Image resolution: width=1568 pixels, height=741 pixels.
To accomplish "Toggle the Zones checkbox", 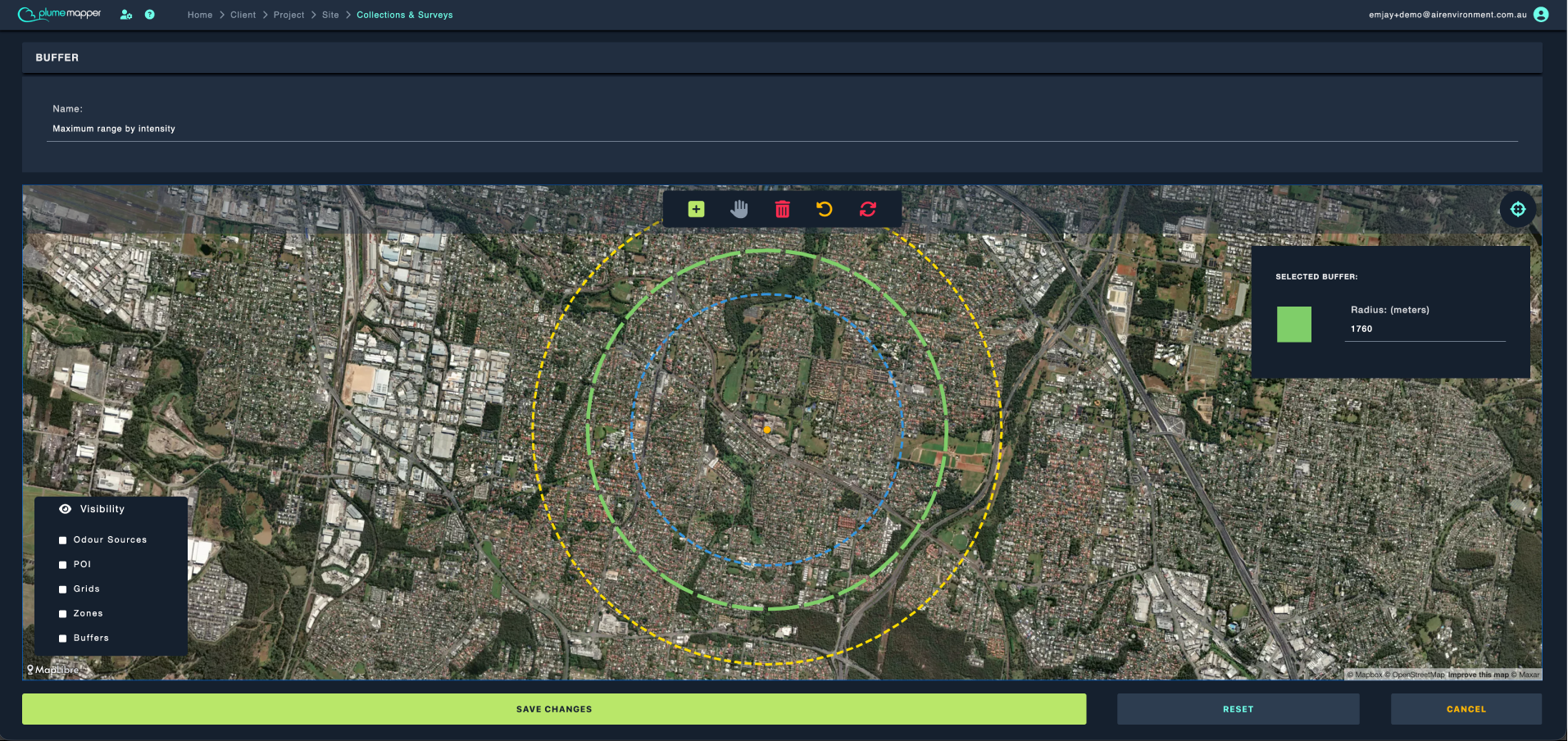I will point(62,614).
